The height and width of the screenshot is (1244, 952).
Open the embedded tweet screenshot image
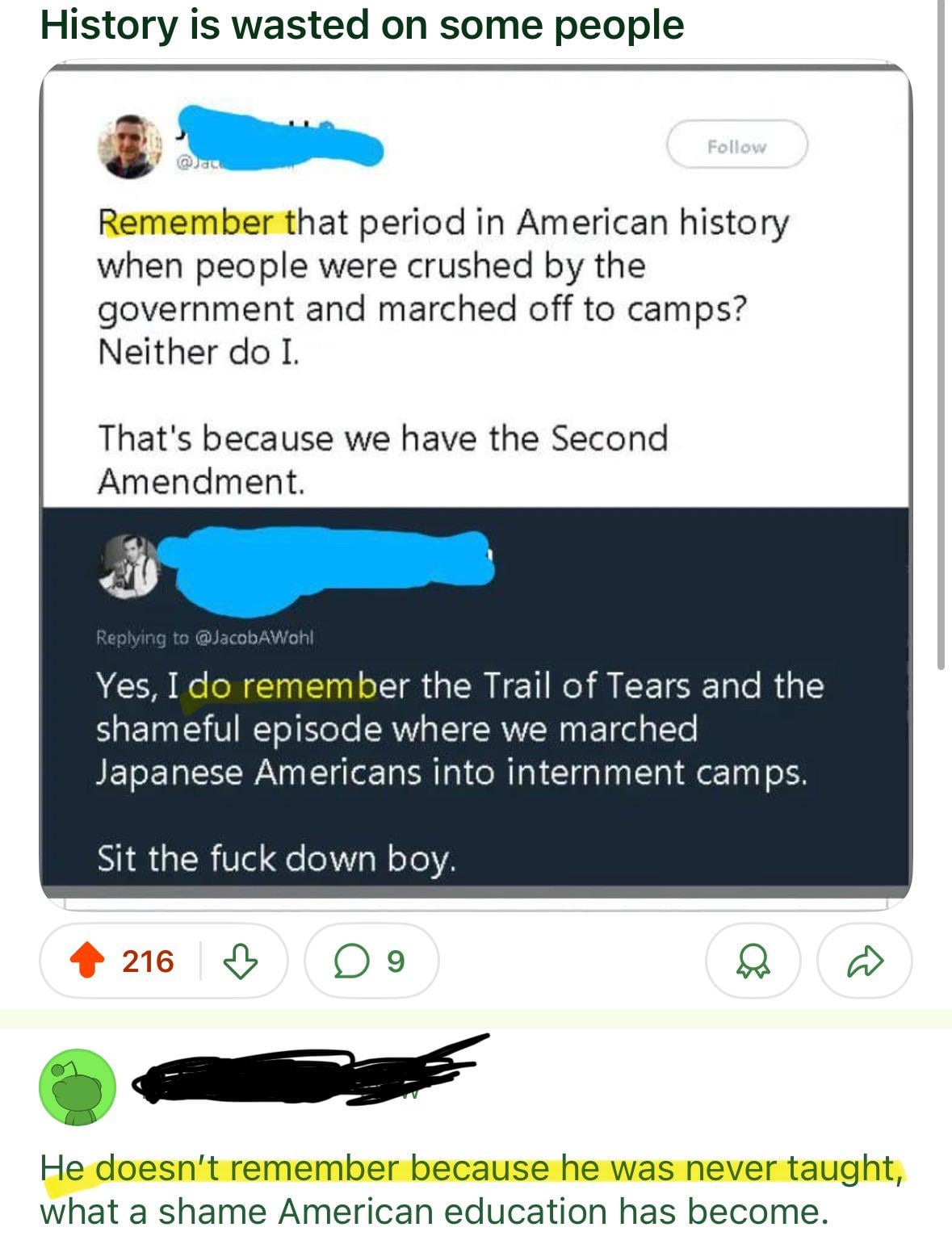tap(476, 486)
